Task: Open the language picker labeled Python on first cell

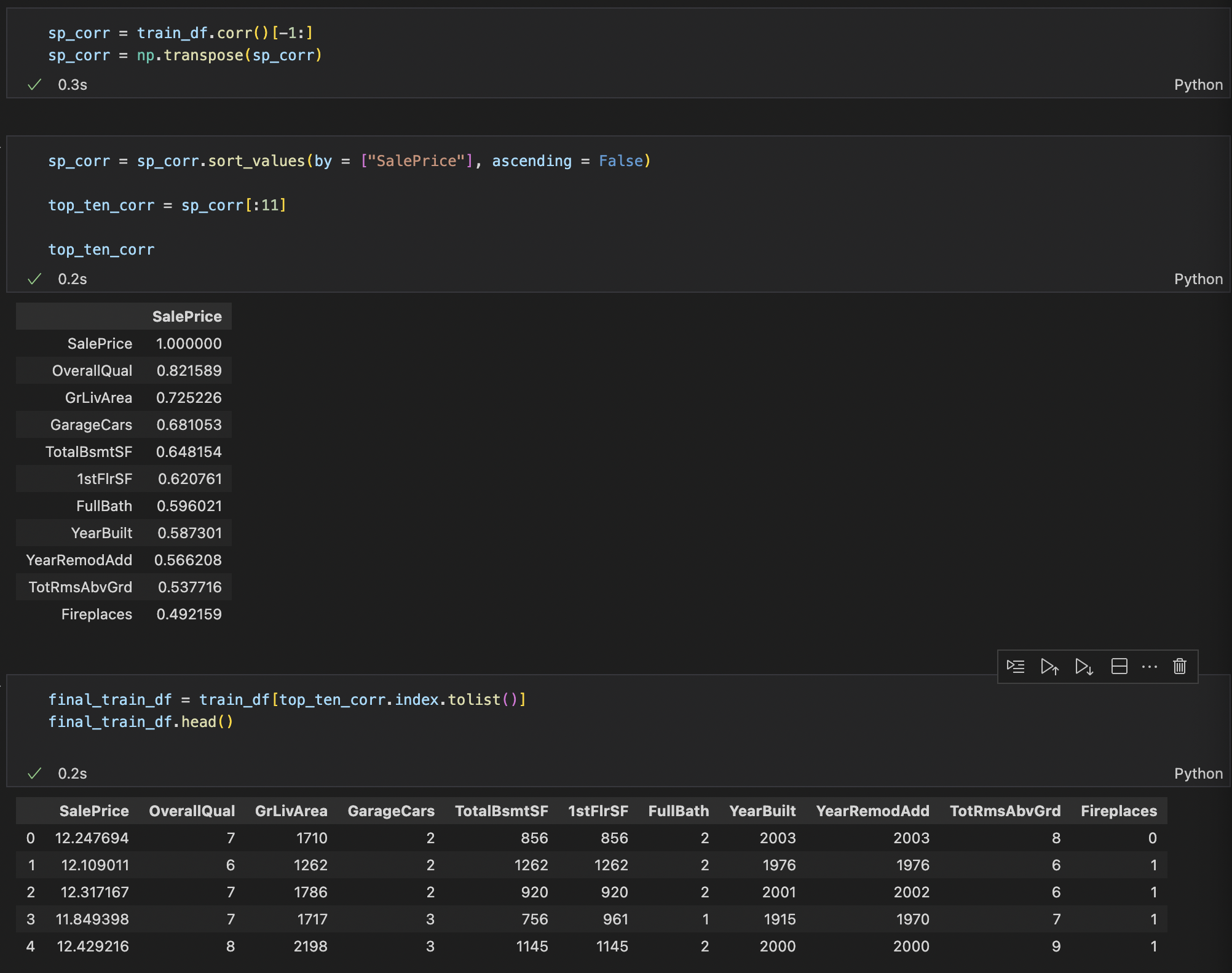Action: pos(1198,84)
